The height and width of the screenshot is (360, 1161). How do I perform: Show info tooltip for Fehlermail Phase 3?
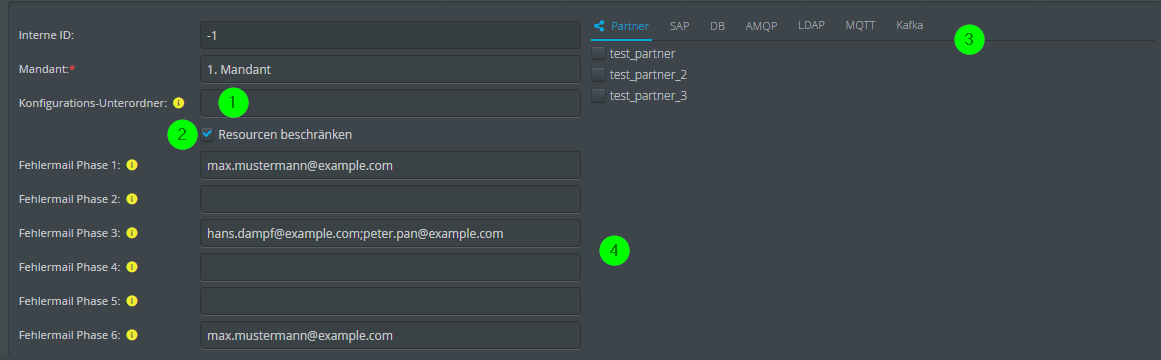(132, 233)
